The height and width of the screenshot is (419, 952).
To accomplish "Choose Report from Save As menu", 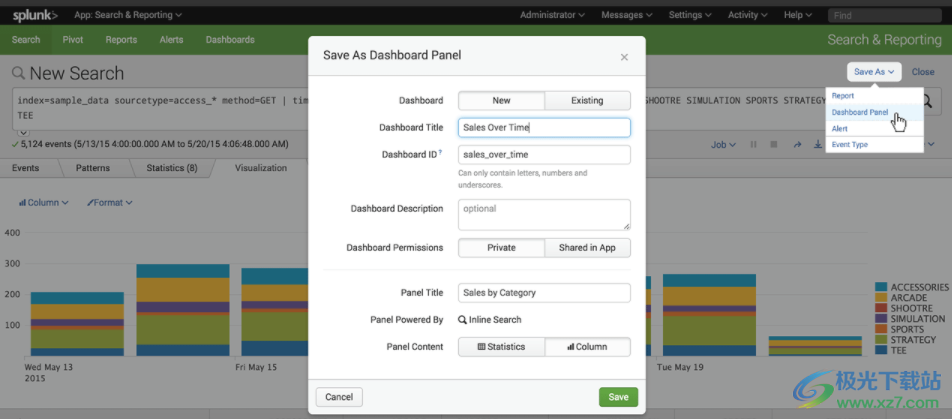I will pyautogui.click(x=874, y=96).
